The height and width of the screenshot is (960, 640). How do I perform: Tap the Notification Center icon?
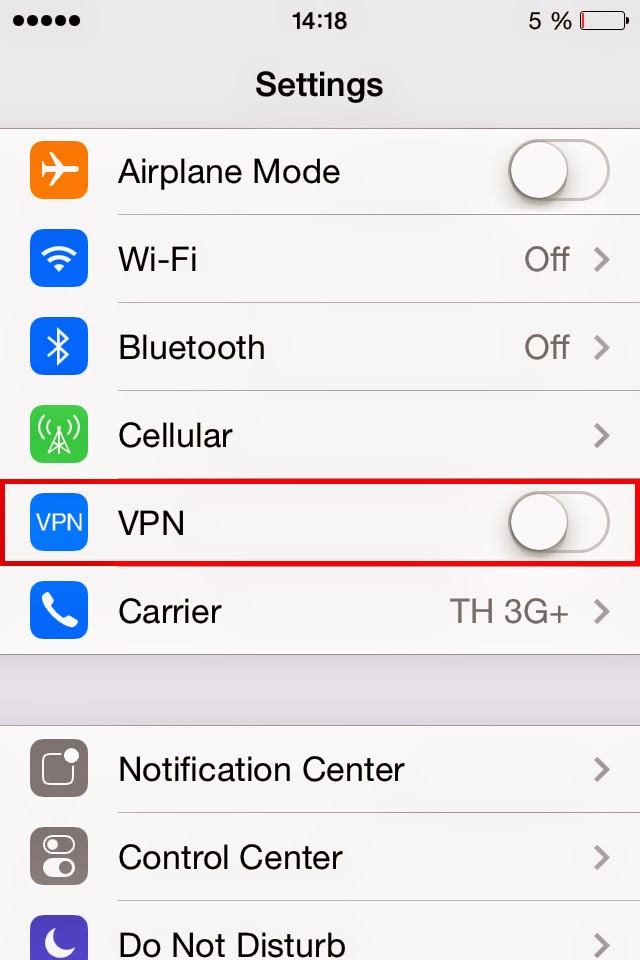tap(59, 768)
